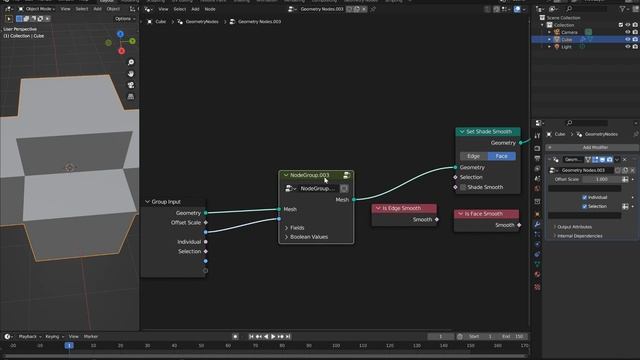Image resolution: width=640 pixels, height=360 pixels.
Task: Toggle the camera view icon in viewport
Action: pyautogui.click(x=131, y=85)
